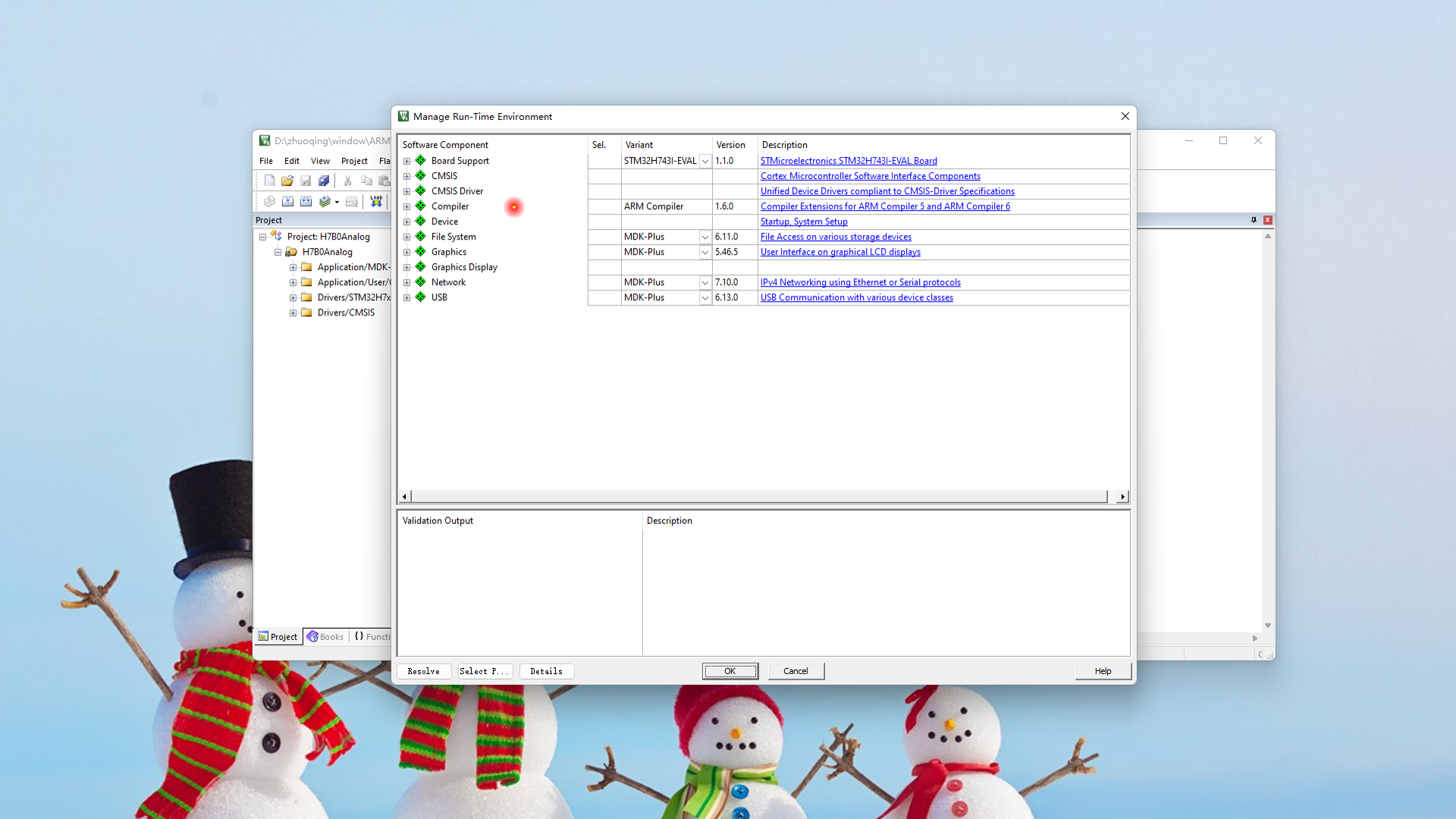Click the Open file toolbar icon
The width and height of the screenshot is (1456, 819).
pyautogui.click(x=287, y=180)
